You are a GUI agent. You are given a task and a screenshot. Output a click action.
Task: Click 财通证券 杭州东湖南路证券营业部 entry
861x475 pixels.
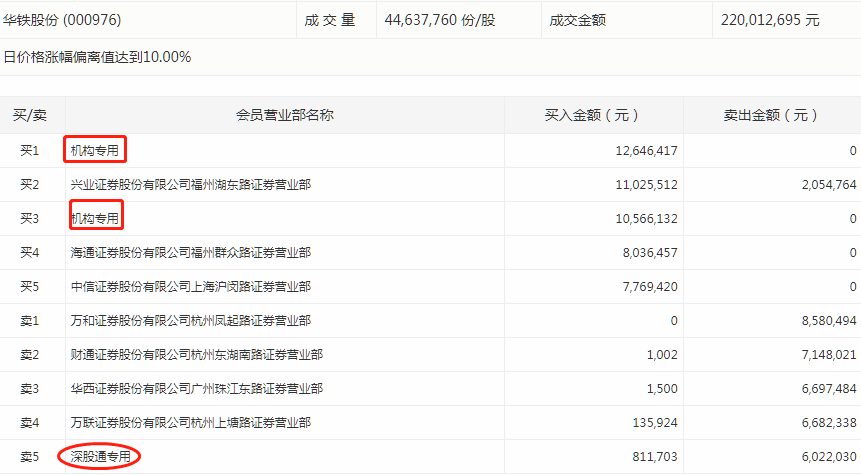click(x=196, y=355)
